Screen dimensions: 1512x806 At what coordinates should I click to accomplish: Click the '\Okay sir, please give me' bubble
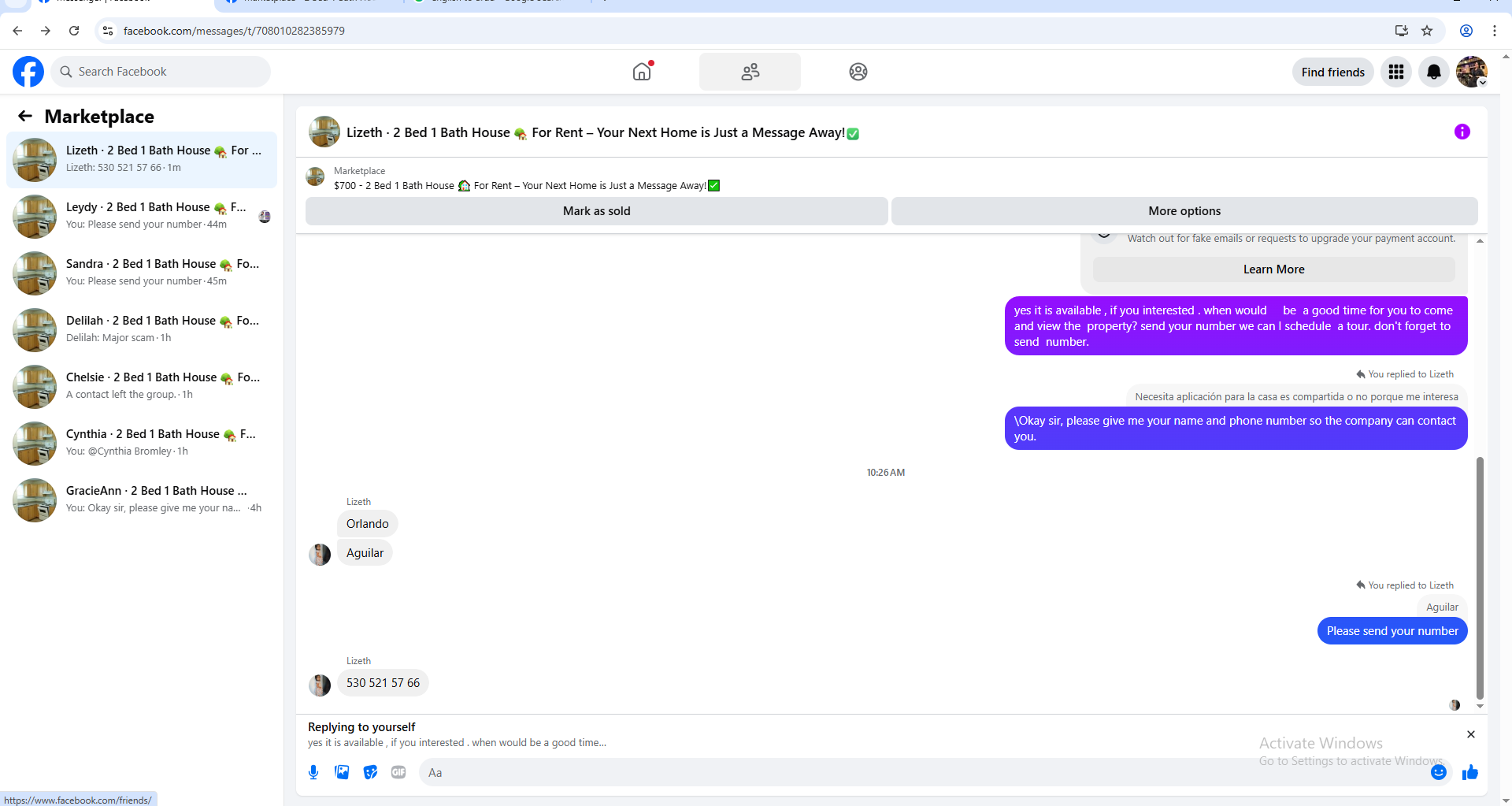[1236, 429]
